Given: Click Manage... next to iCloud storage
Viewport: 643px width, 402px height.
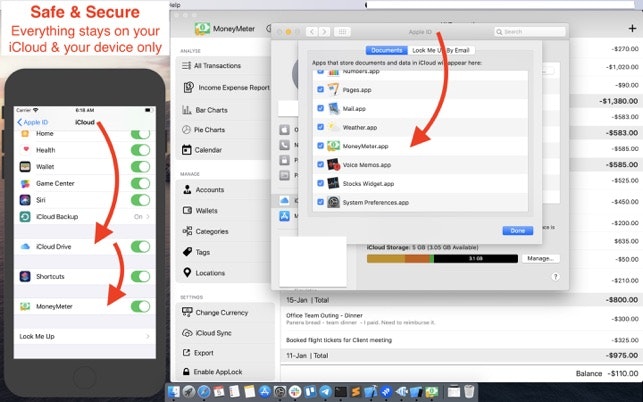Looking at the screenshot, I should 540,258.
